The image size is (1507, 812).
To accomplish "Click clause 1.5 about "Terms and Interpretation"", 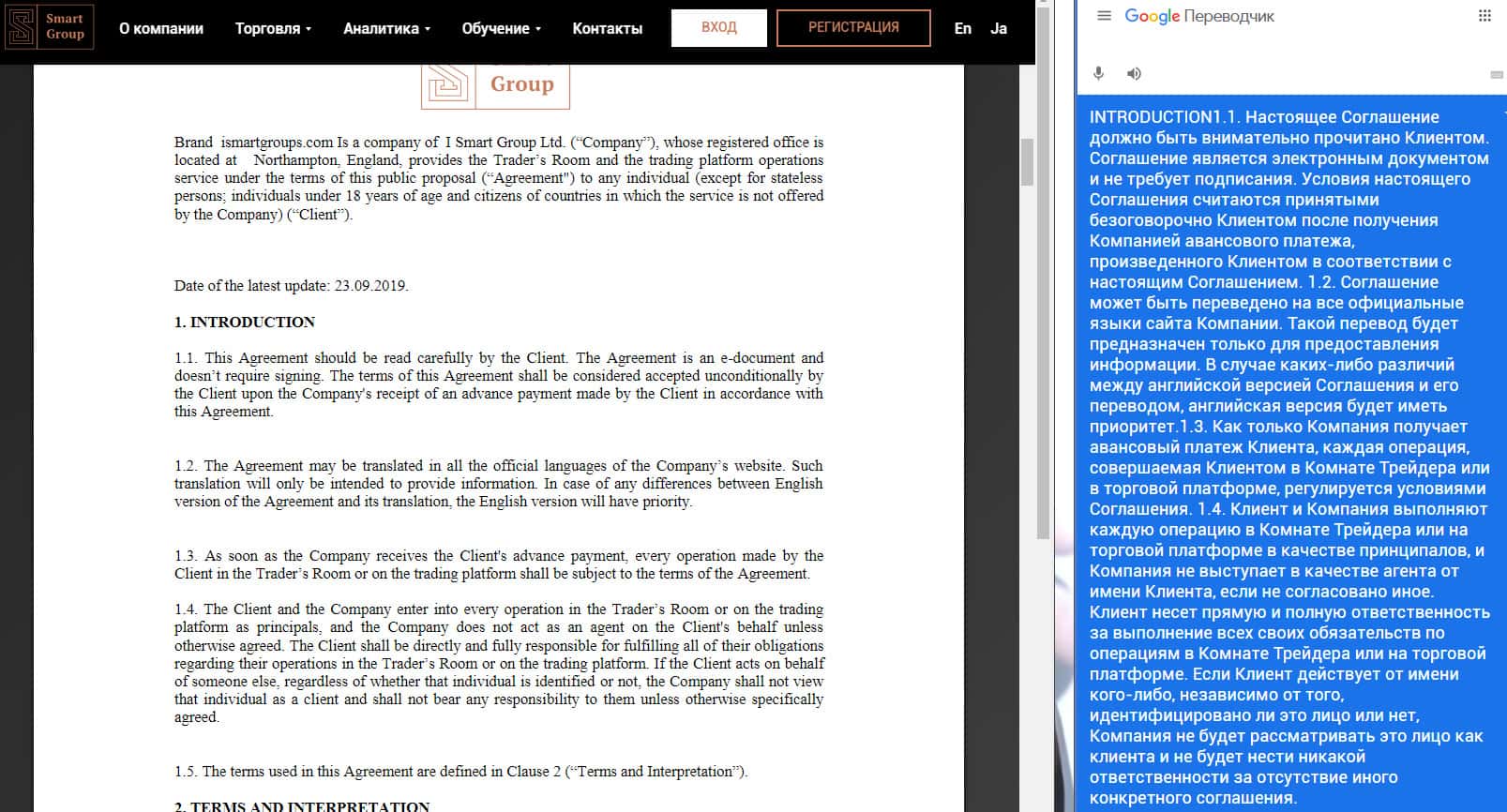I will pos(460,772).
